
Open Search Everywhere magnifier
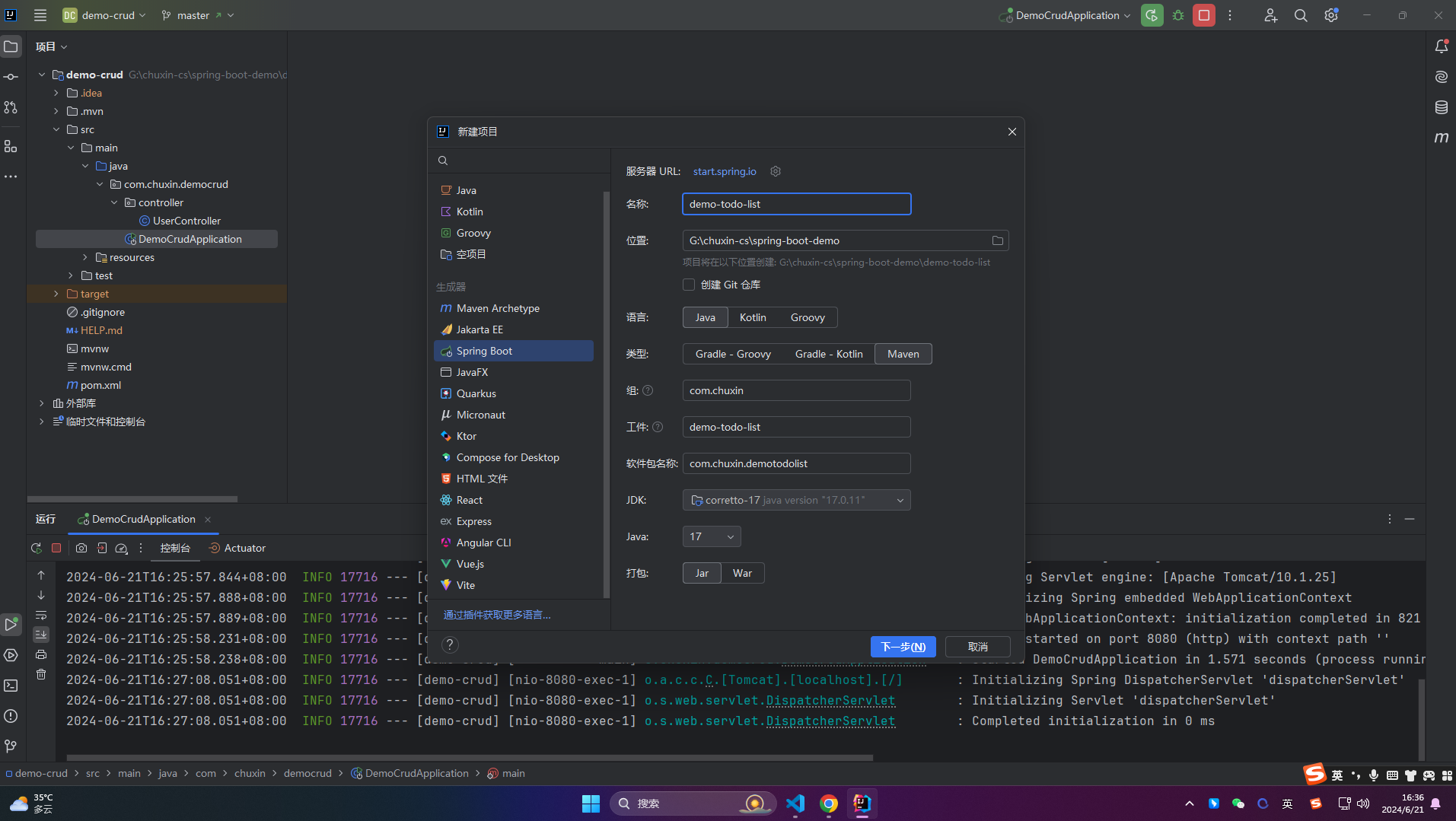[x=1301, y=15]
